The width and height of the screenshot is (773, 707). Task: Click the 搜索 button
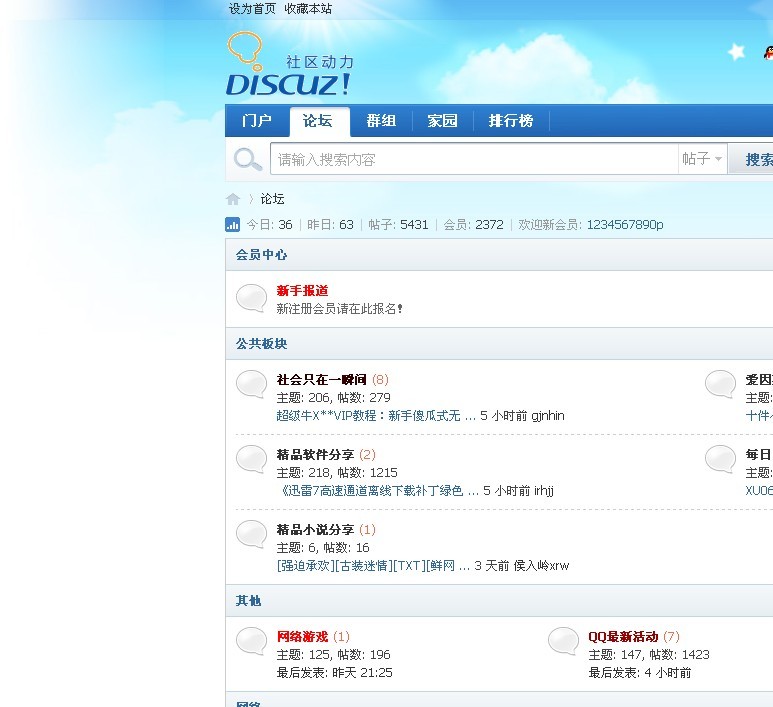tap(751, 159)
